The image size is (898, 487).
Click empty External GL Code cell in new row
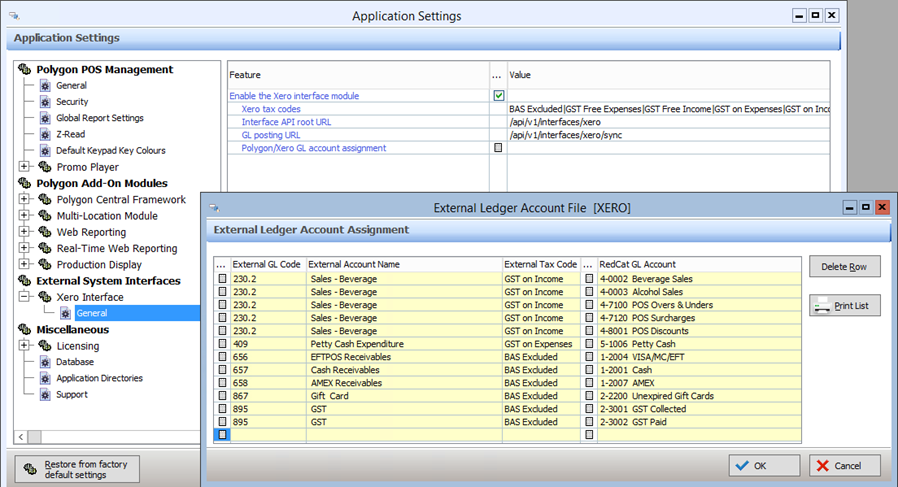click(x=268, y=435)
